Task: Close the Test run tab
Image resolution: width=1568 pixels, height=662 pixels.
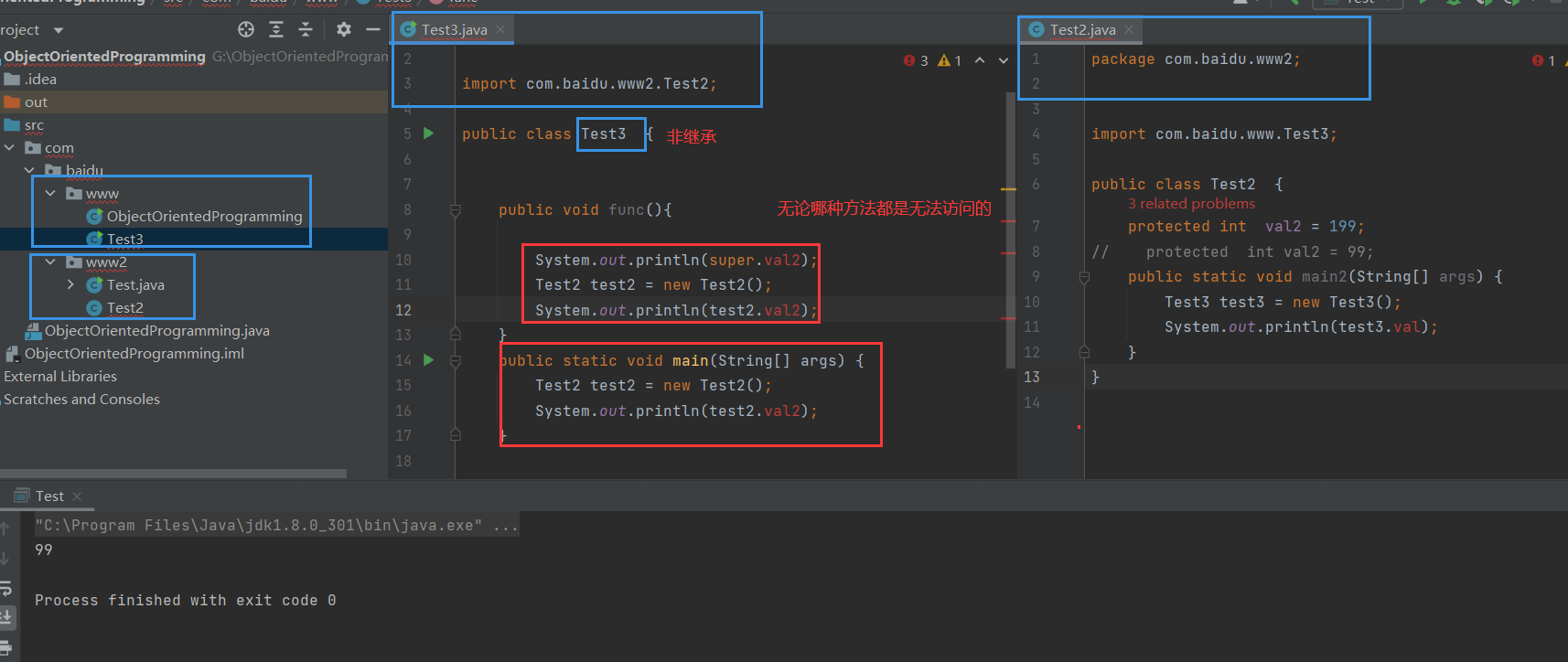Action: [77, 496]
